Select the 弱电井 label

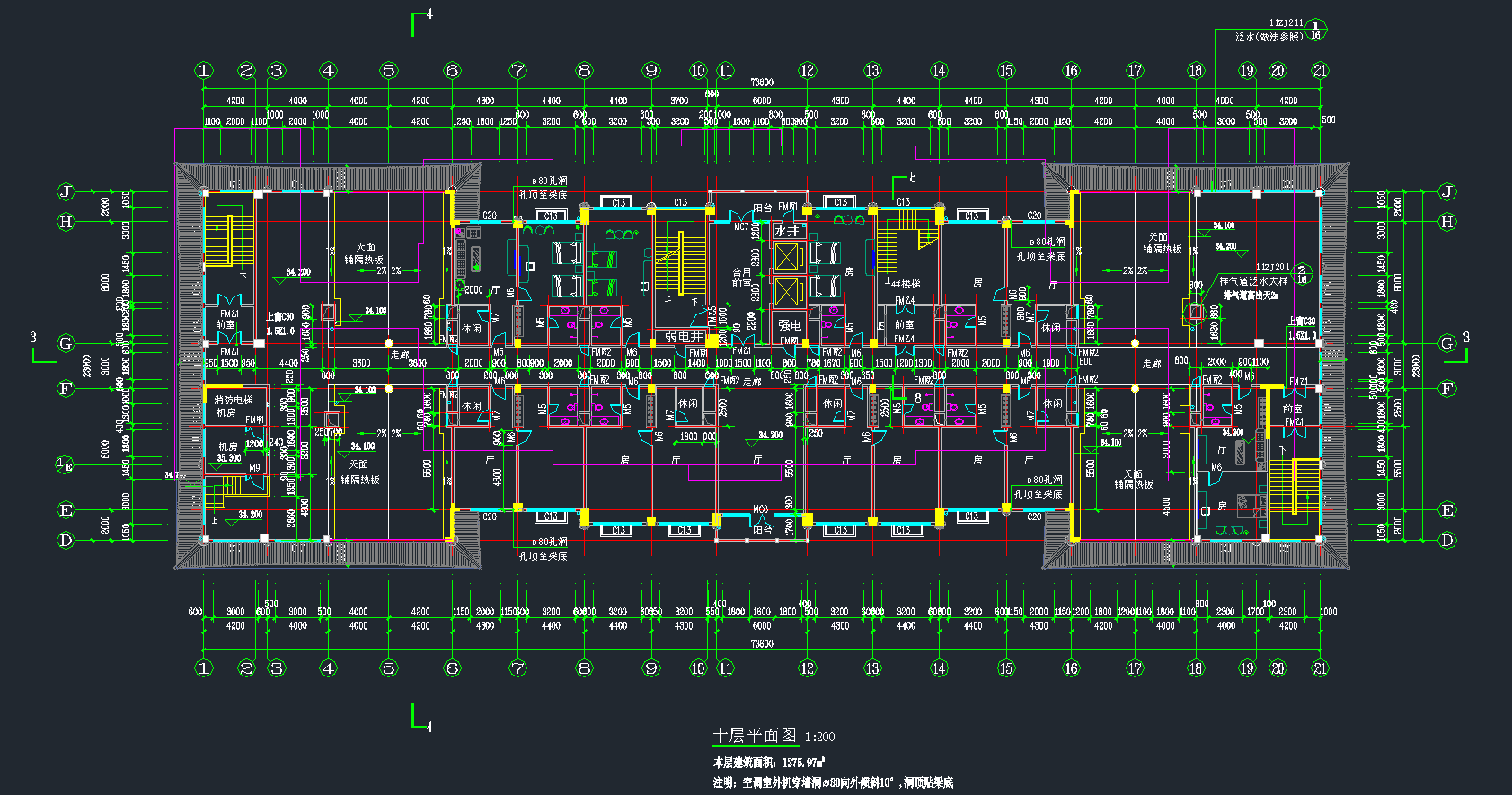[684, 336]
